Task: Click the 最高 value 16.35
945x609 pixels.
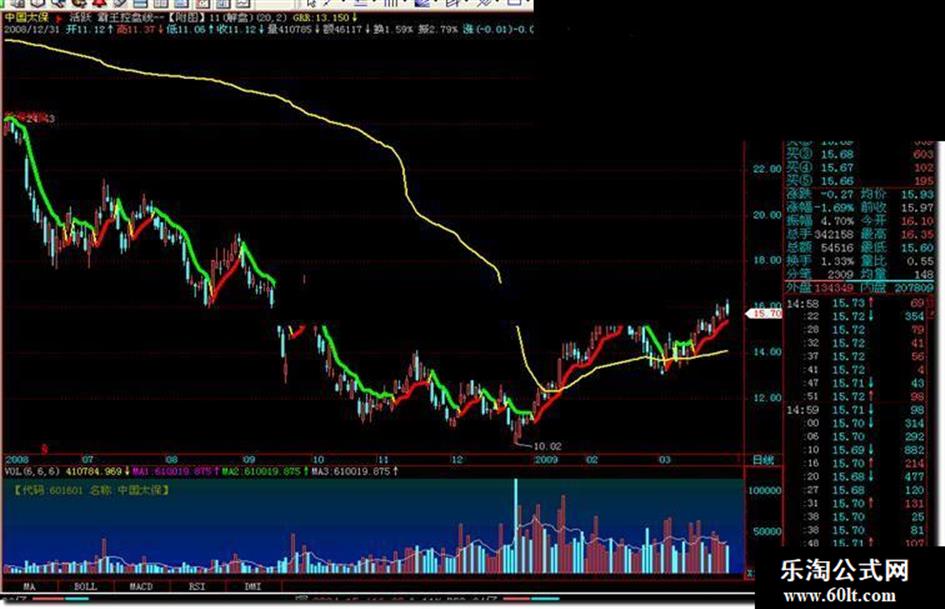Action: pos(917,234)
